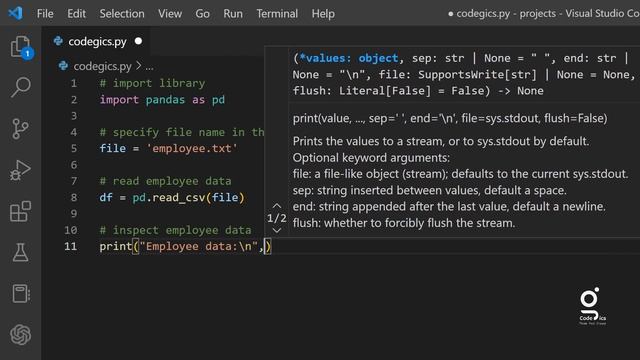Click the 'employee.txt' string

[x=192, y=148]
